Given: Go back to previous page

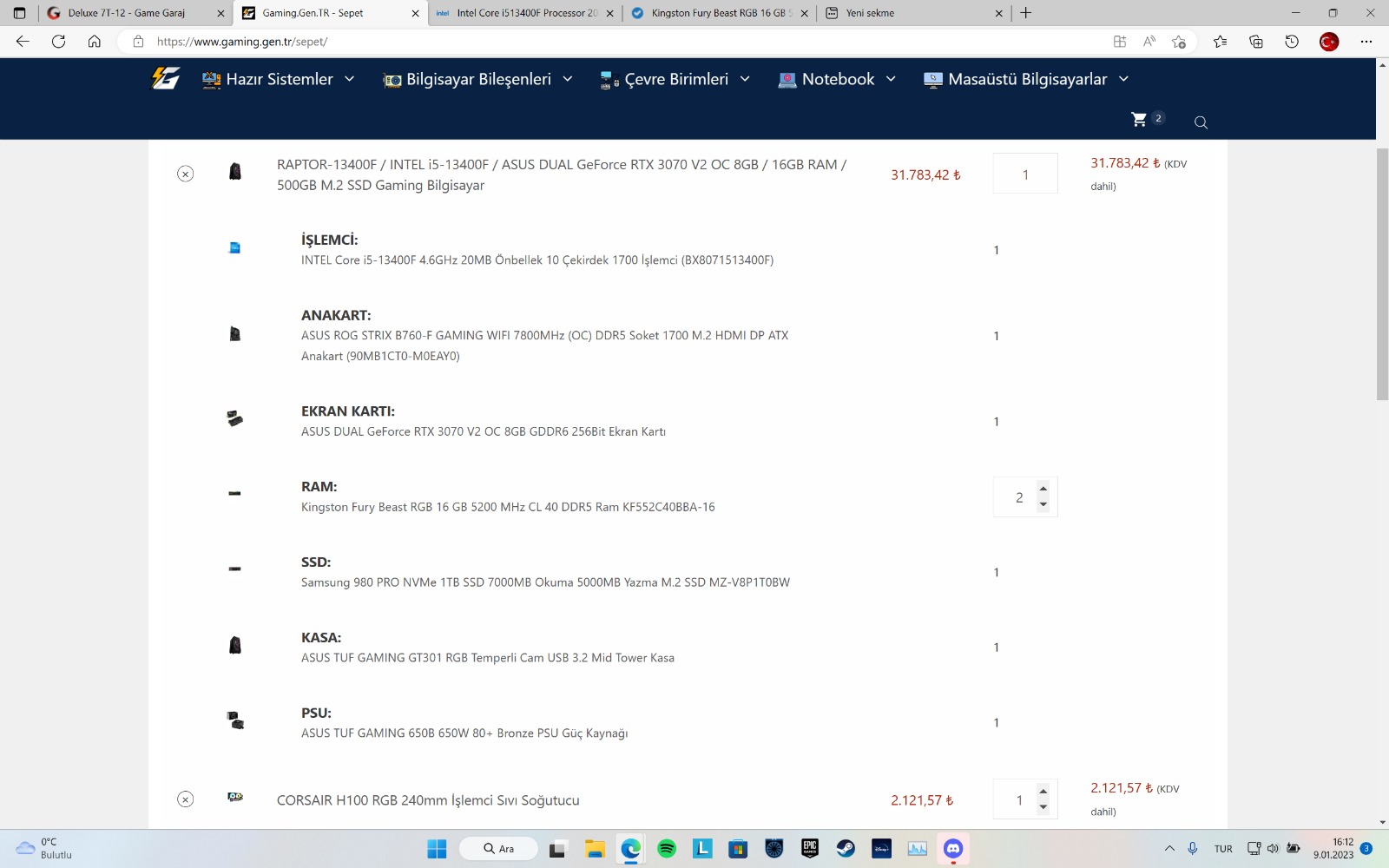Looking at the screenshot, I should coord(23,41).
